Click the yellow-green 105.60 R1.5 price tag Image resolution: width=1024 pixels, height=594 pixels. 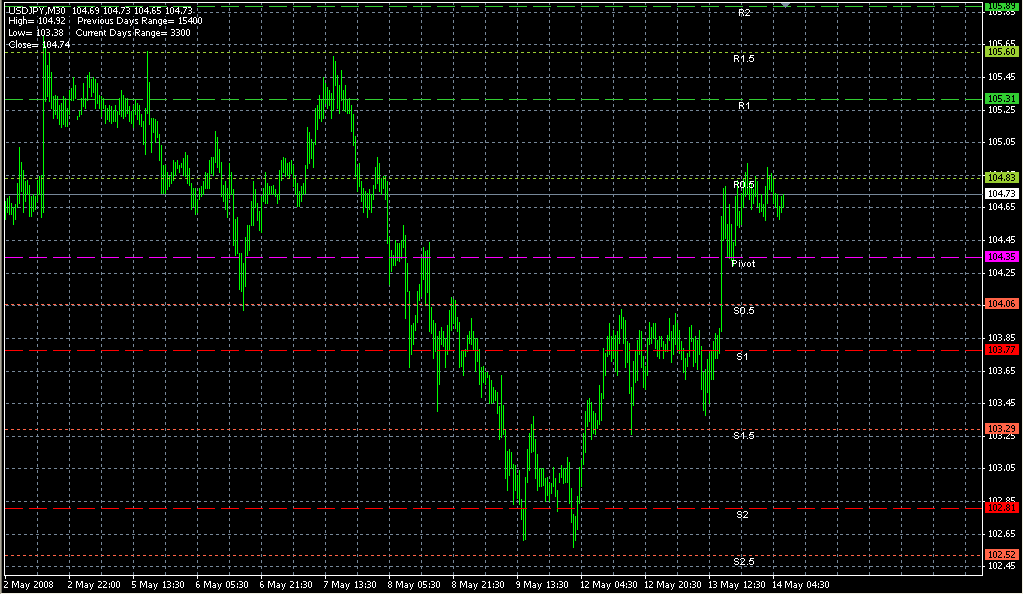click(1002, 51)
